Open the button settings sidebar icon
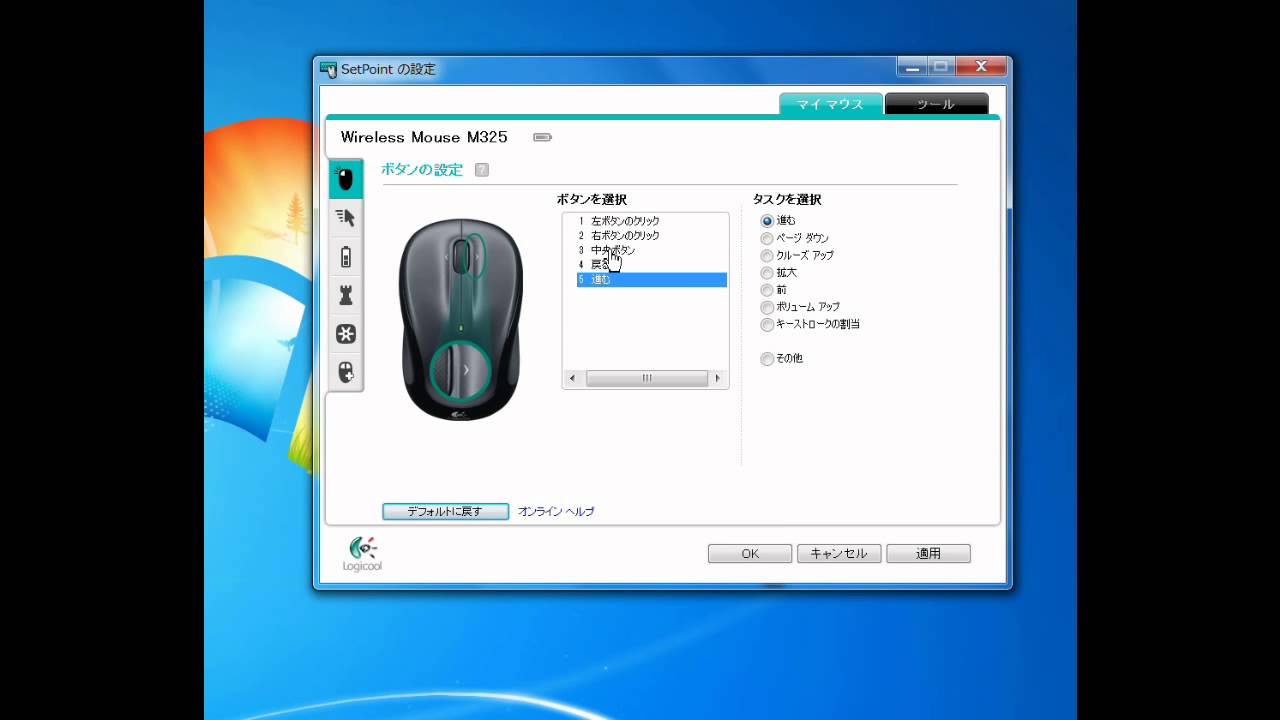Viewport: 1280px width, 720px height. tap(345, 179)
